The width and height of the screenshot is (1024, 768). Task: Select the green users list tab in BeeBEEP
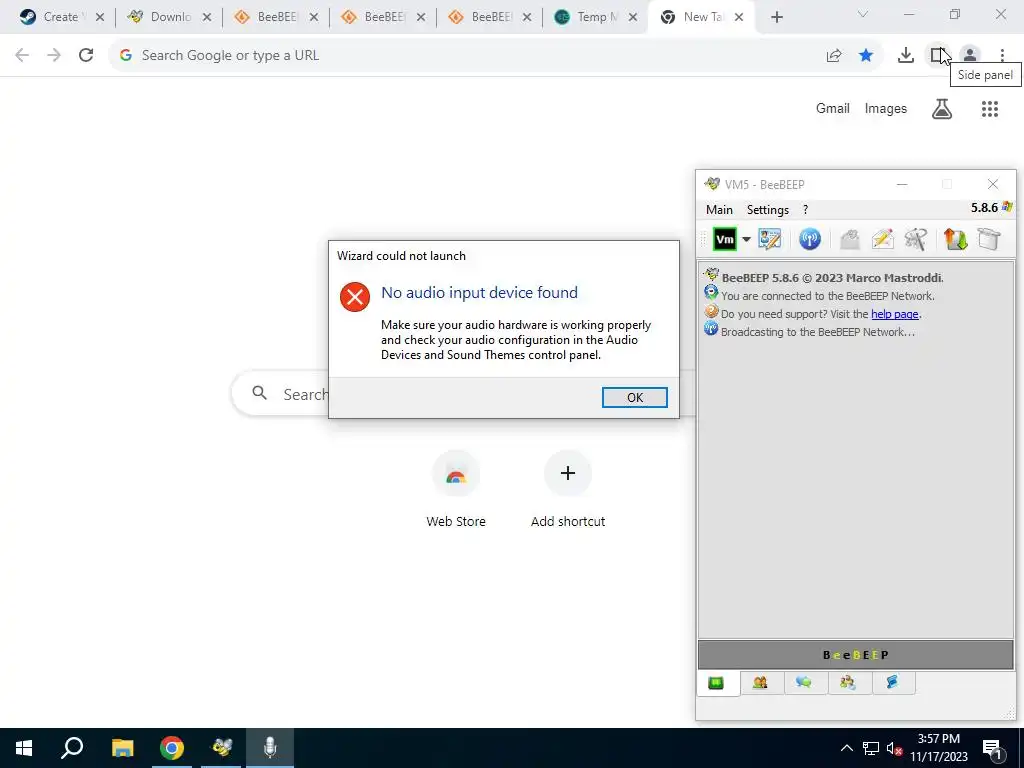click(x=716, y=683)
